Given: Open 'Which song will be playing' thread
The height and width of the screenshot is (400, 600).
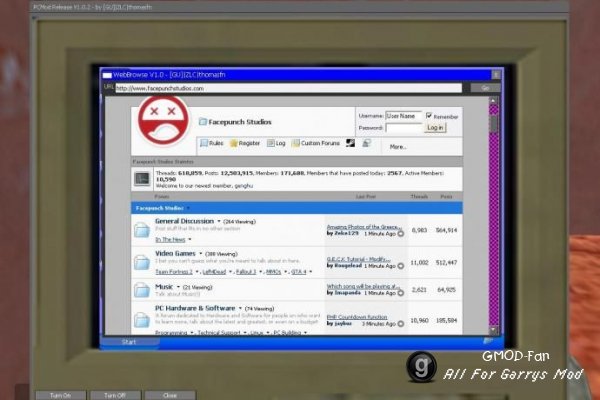Looking at the screenshot, I should click(364, 286).
